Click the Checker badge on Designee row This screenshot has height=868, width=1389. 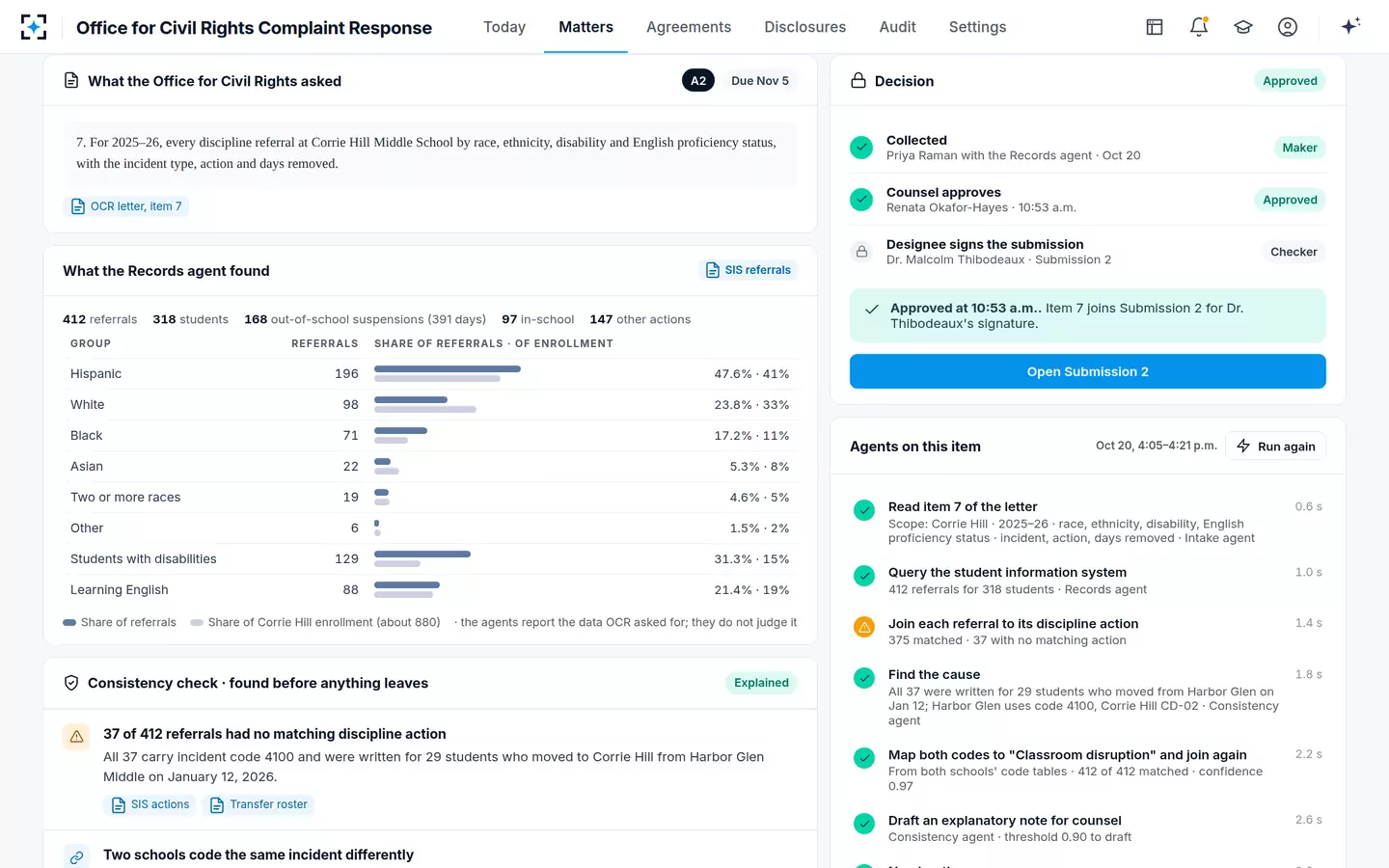point(1294,252)
